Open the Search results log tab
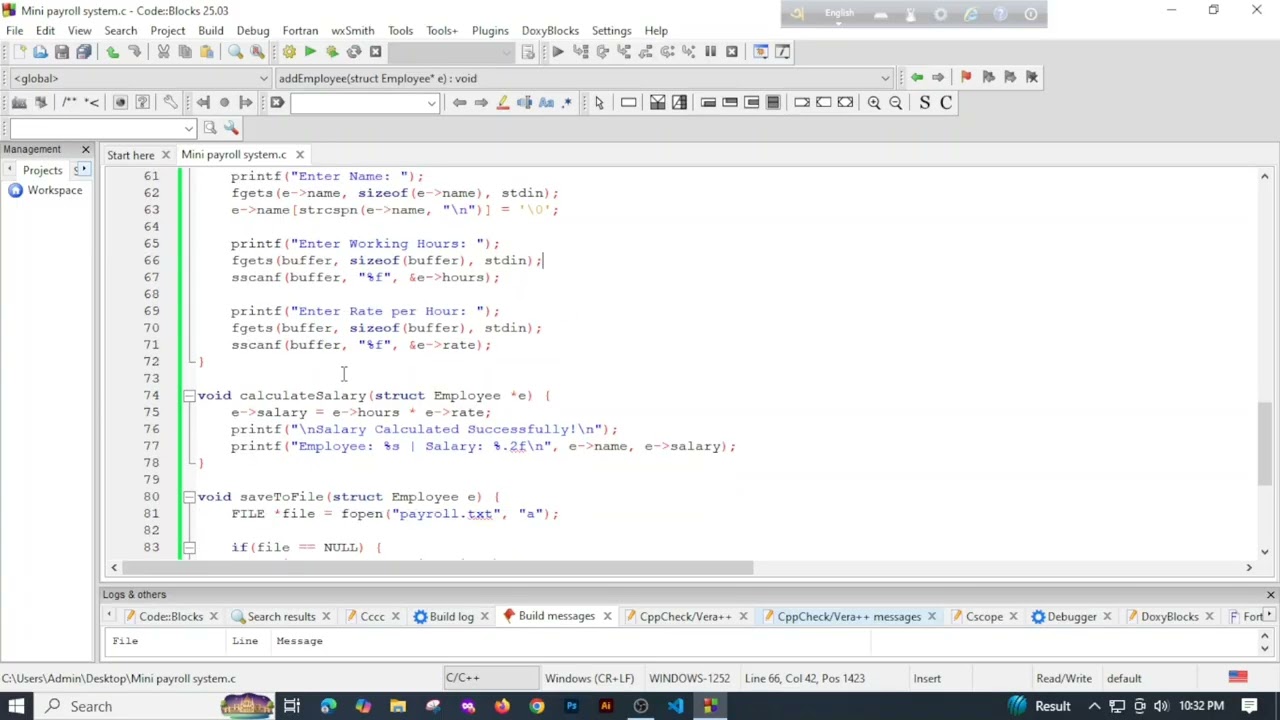 pyautogui.click(x=281, y=616)
